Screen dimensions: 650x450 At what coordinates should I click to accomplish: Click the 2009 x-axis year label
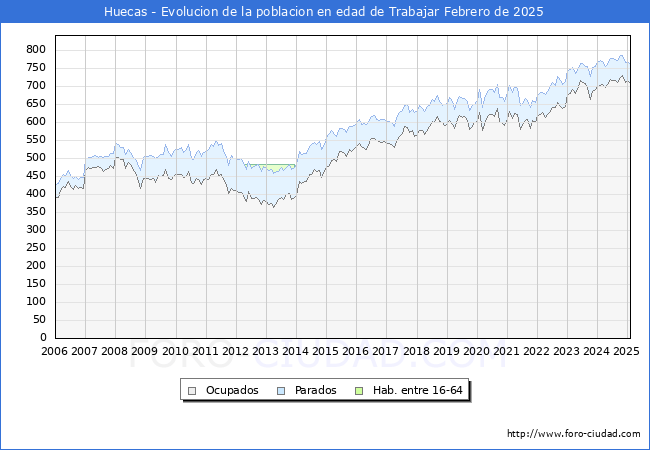click(x=144, y=351)
